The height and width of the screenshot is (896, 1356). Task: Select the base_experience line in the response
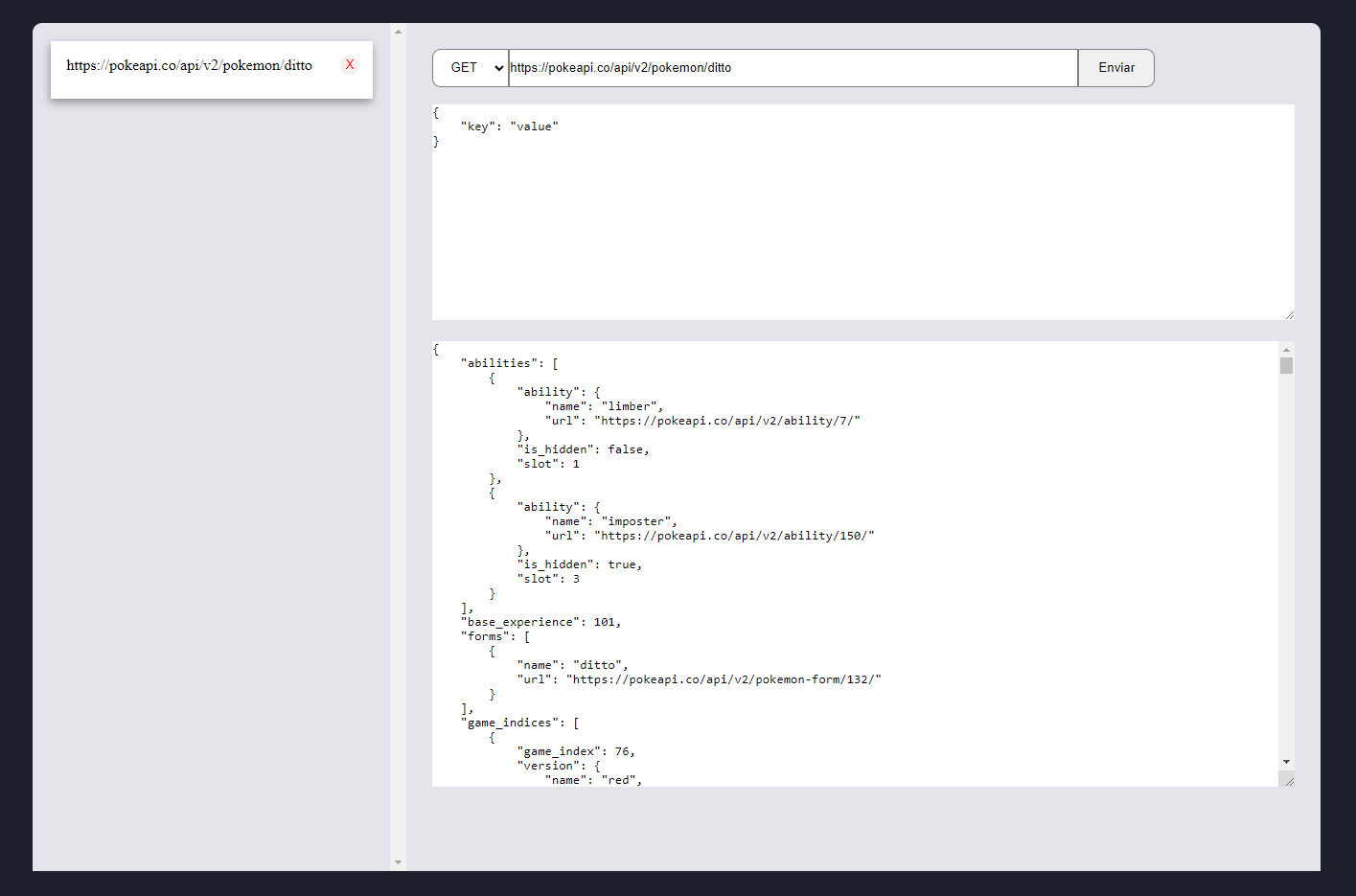(x=540, y=621)
